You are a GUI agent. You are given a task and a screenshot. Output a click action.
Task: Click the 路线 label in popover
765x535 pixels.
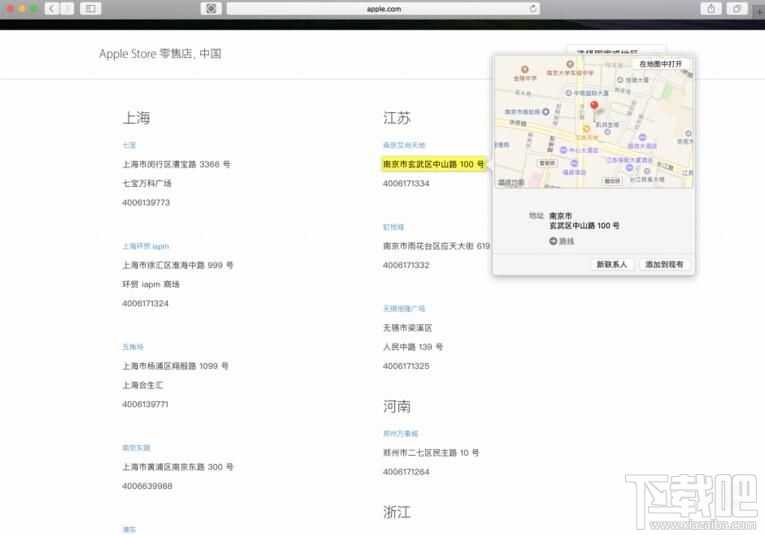pos(566,241)
